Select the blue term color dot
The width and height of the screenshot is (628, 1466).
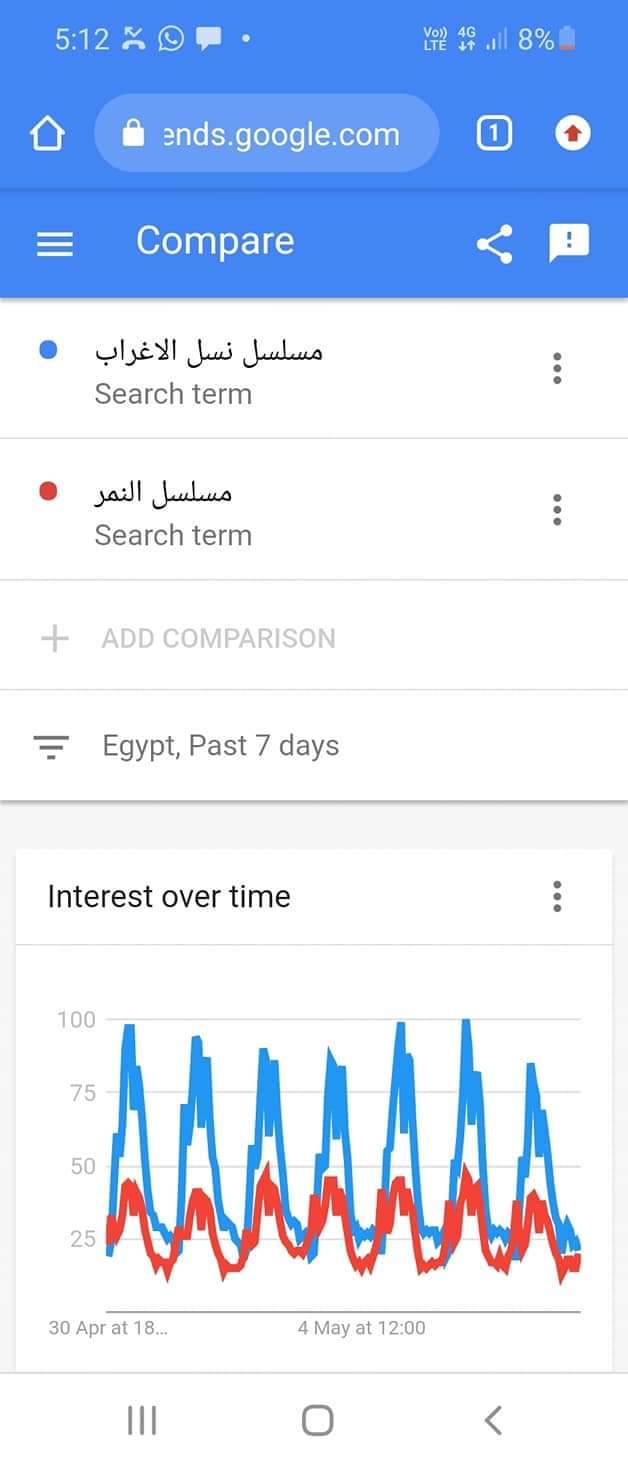(x=47, y=351)
